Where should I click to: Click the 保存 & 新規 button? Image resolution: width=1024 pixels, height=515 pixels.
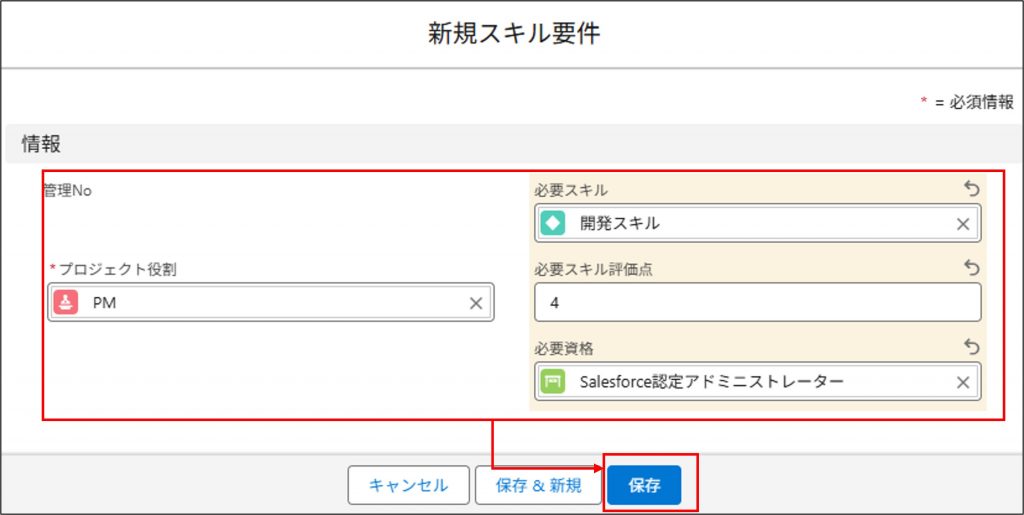pyautogui.click(x=538, y=486)
